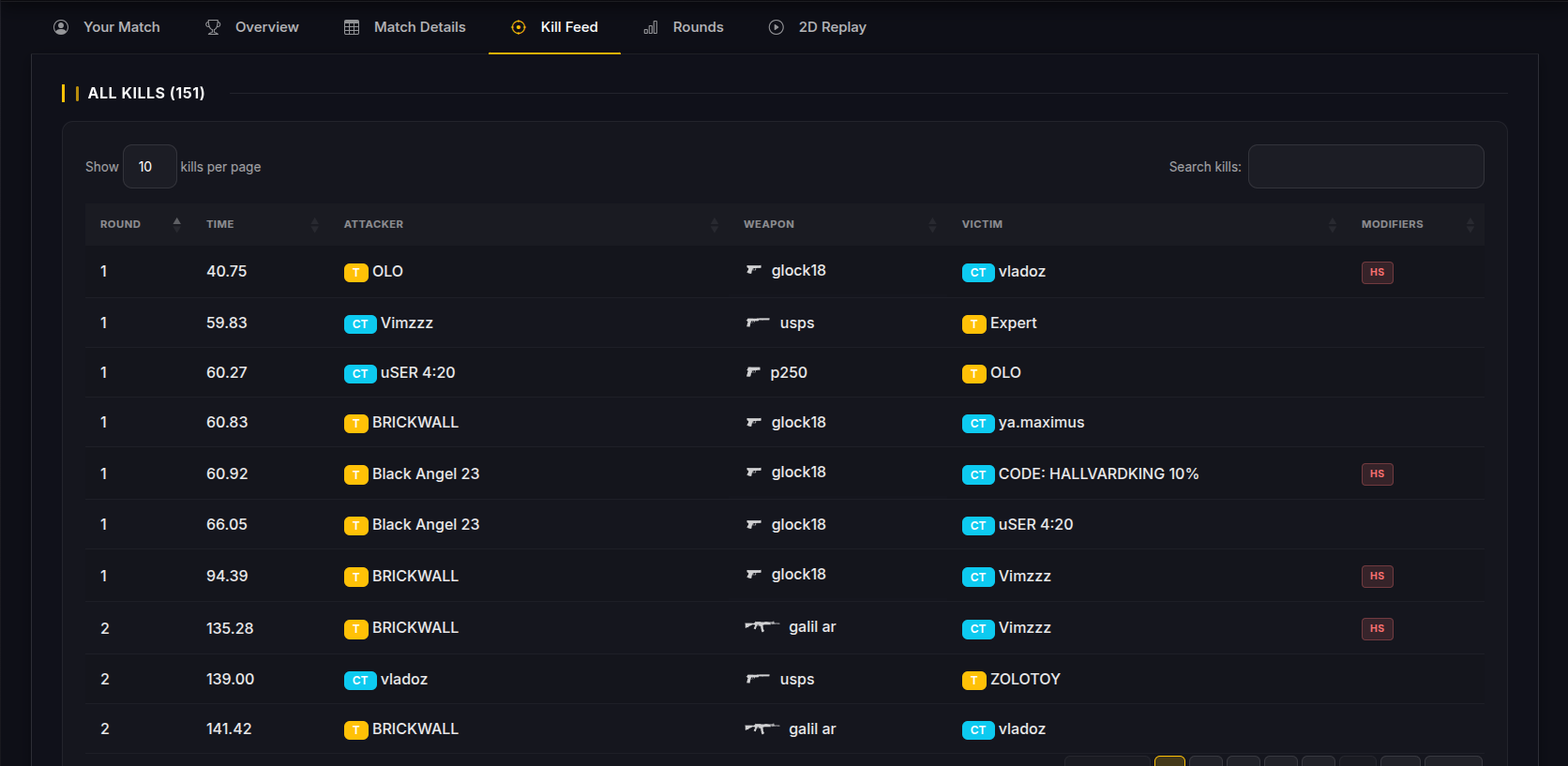Click T badge beside victim Expert

[x=974, y=323]
